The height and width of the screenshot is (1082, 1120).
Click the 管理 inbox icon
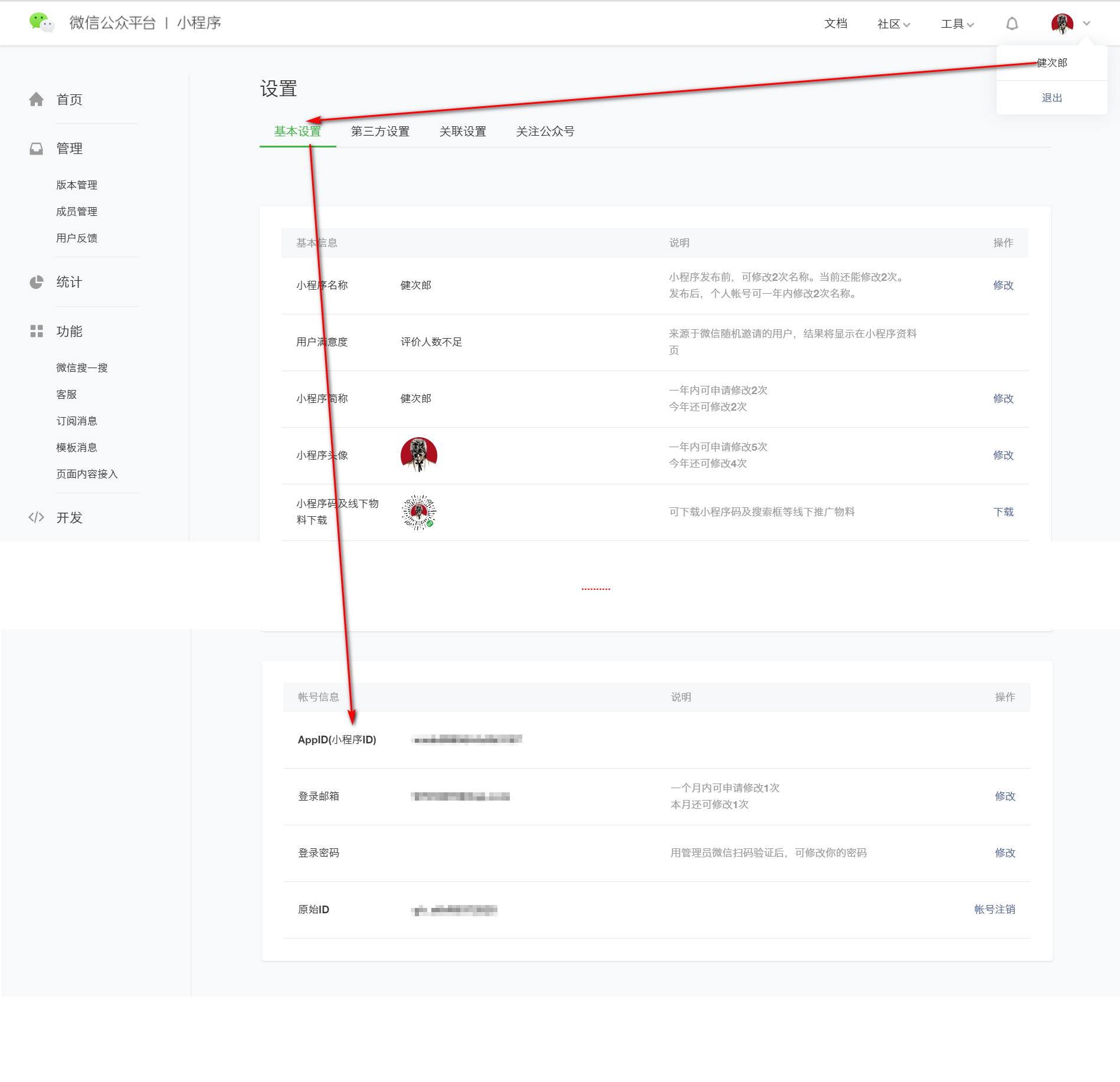point(37,149)
